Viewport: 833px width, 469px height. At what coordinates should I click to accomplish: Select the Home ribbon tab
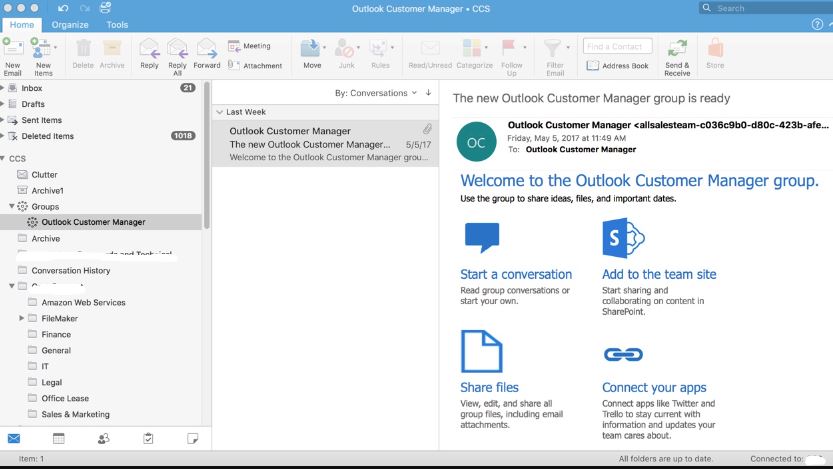click(x=22, y=24)
